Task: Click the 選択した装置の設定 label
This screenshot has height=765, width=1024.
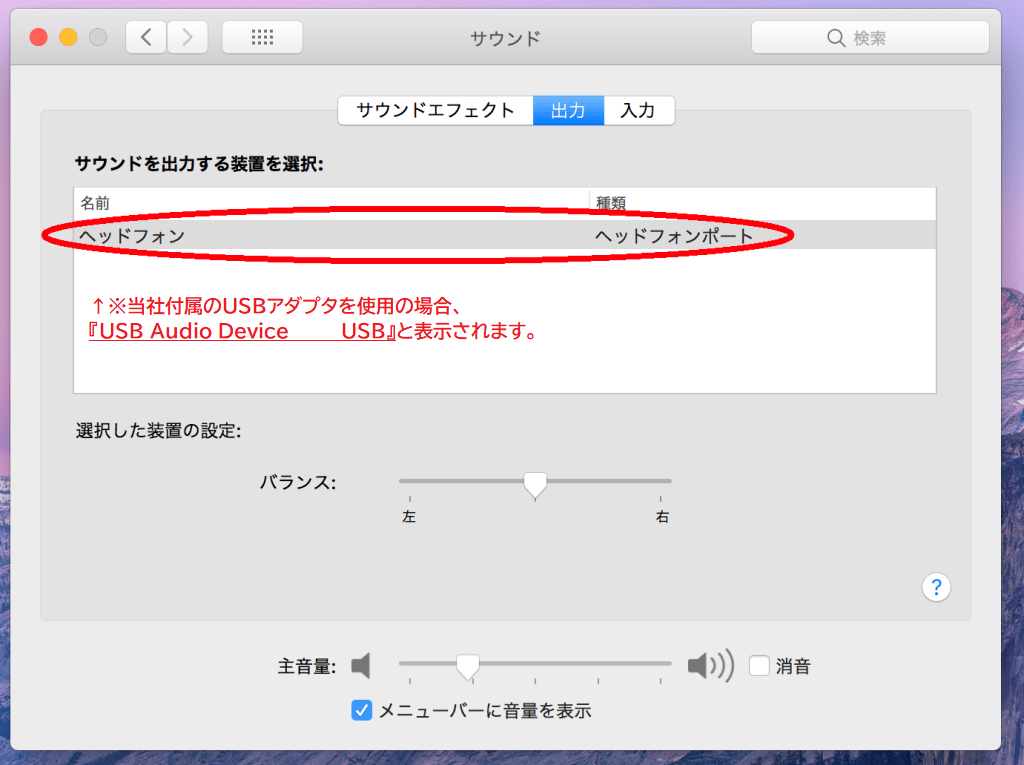Action: (x=159, y=431)
